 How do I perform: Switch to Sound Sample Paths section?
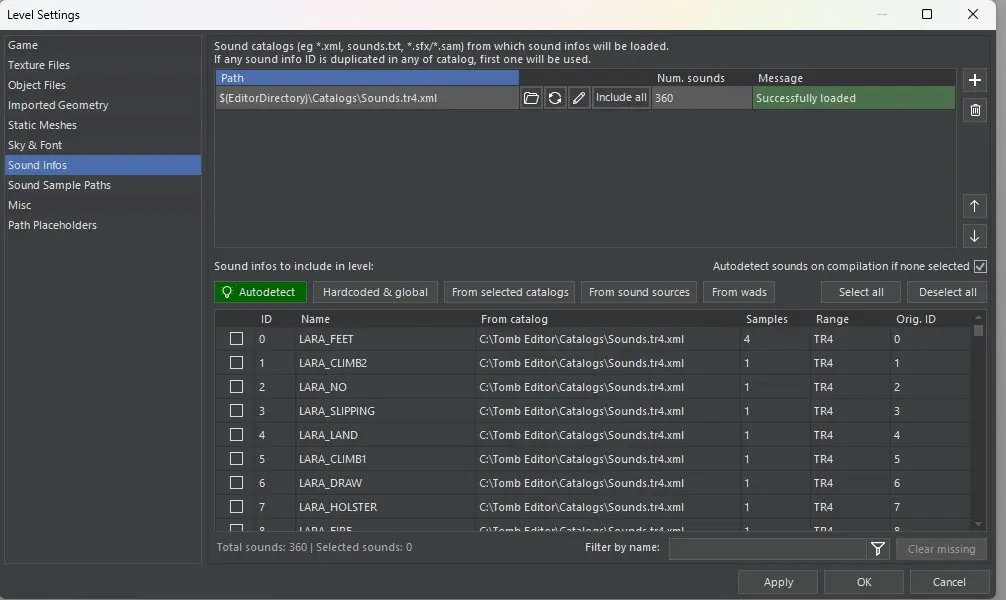coord(59,185)
